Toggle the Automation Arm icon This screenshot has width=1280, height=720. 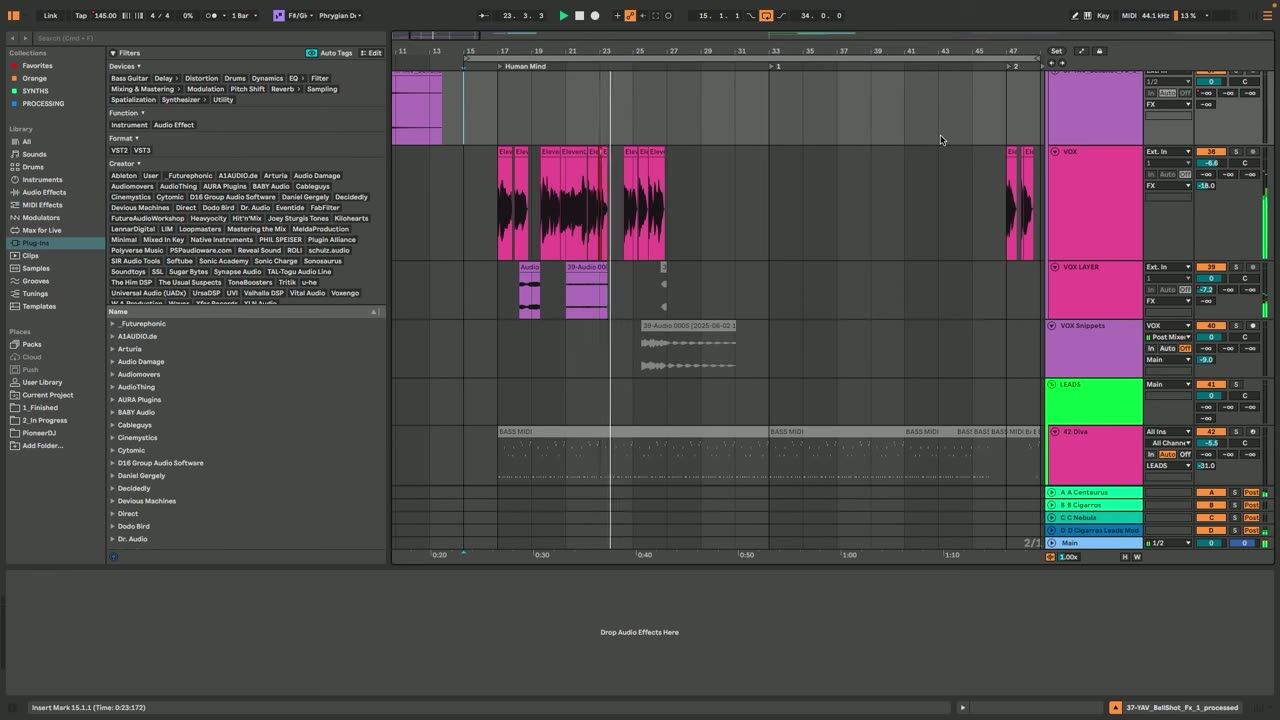pyautogui.click(x=630, y=15)
